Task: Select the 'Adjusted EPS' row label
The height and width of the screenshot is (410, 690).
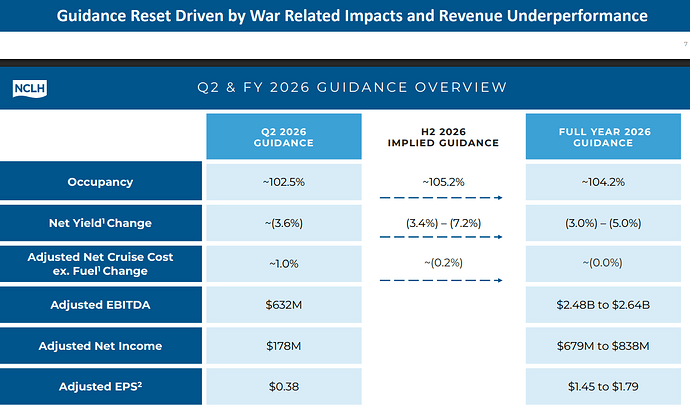Action: [x=101, y=387]
